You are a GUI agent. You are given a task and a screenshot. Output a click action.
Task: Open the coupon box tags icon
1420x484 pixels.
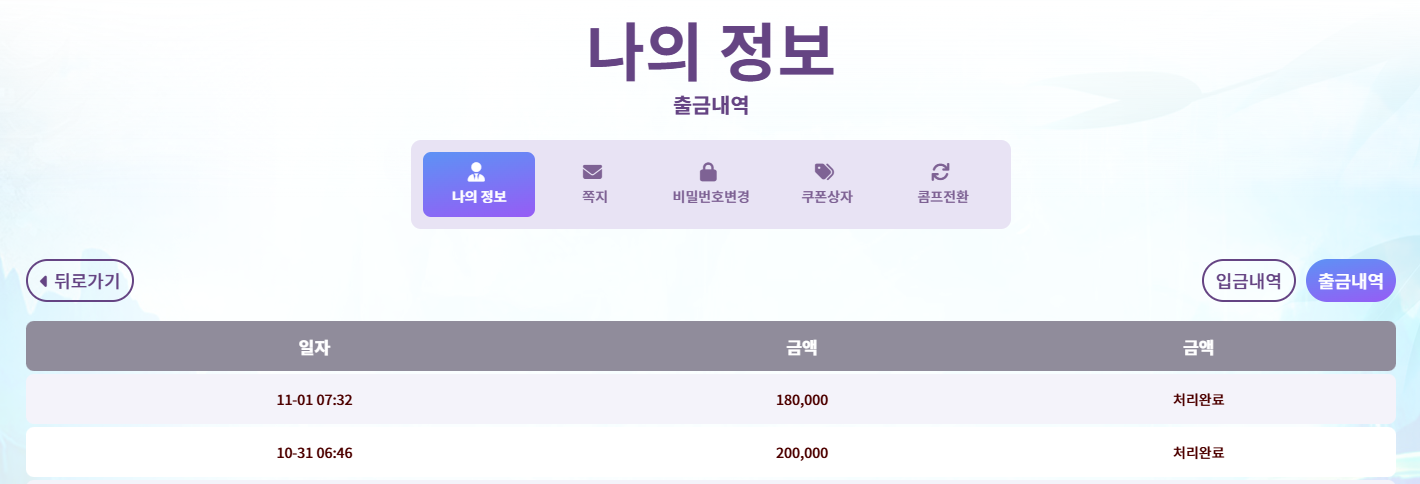tap(825, 172)
